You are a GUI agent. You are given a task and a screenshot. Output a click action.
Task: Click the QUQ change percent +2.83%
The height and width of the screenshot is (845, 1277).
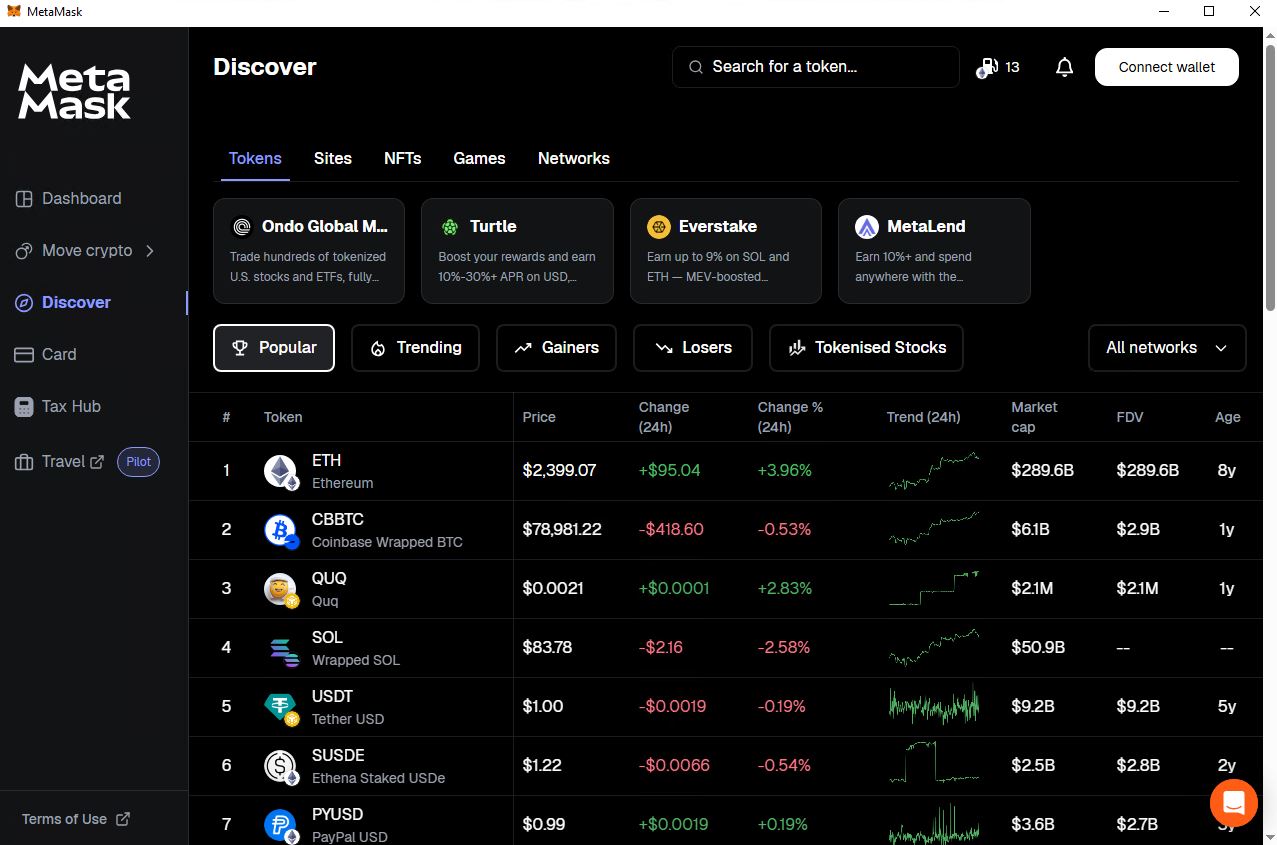point(785,588)
